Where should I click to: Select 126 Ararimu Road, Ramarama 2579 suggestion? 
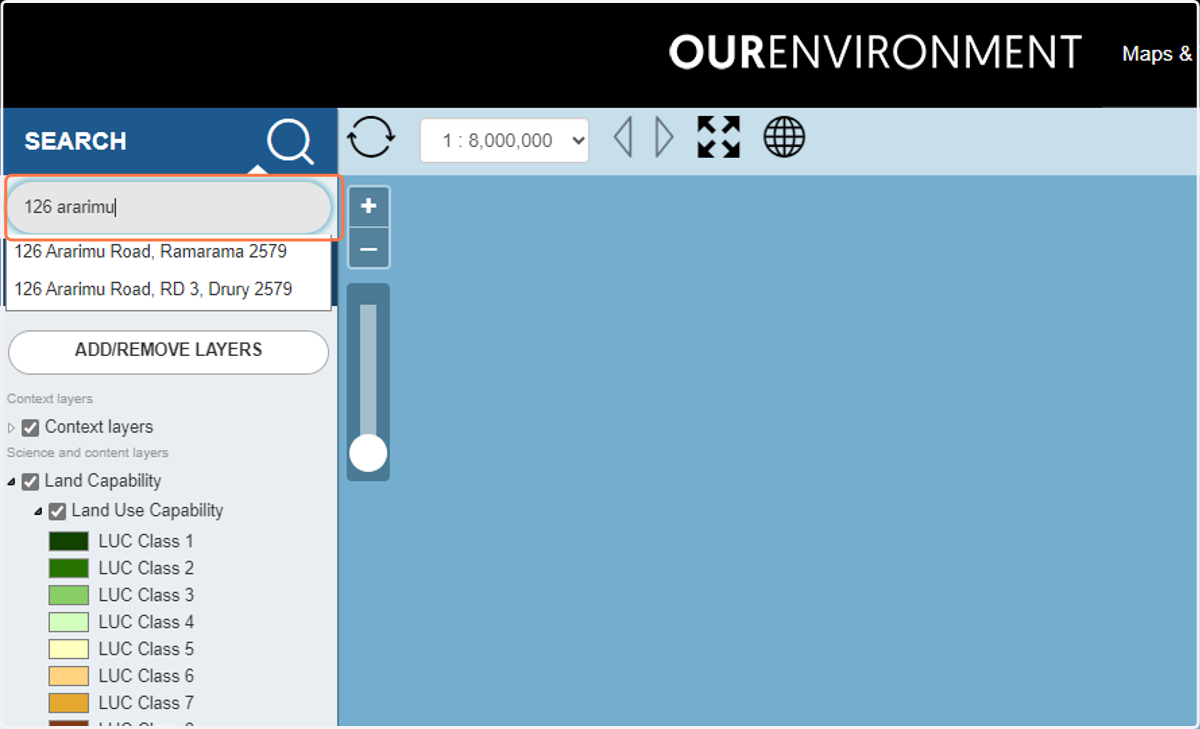click(x=151, y=252)
